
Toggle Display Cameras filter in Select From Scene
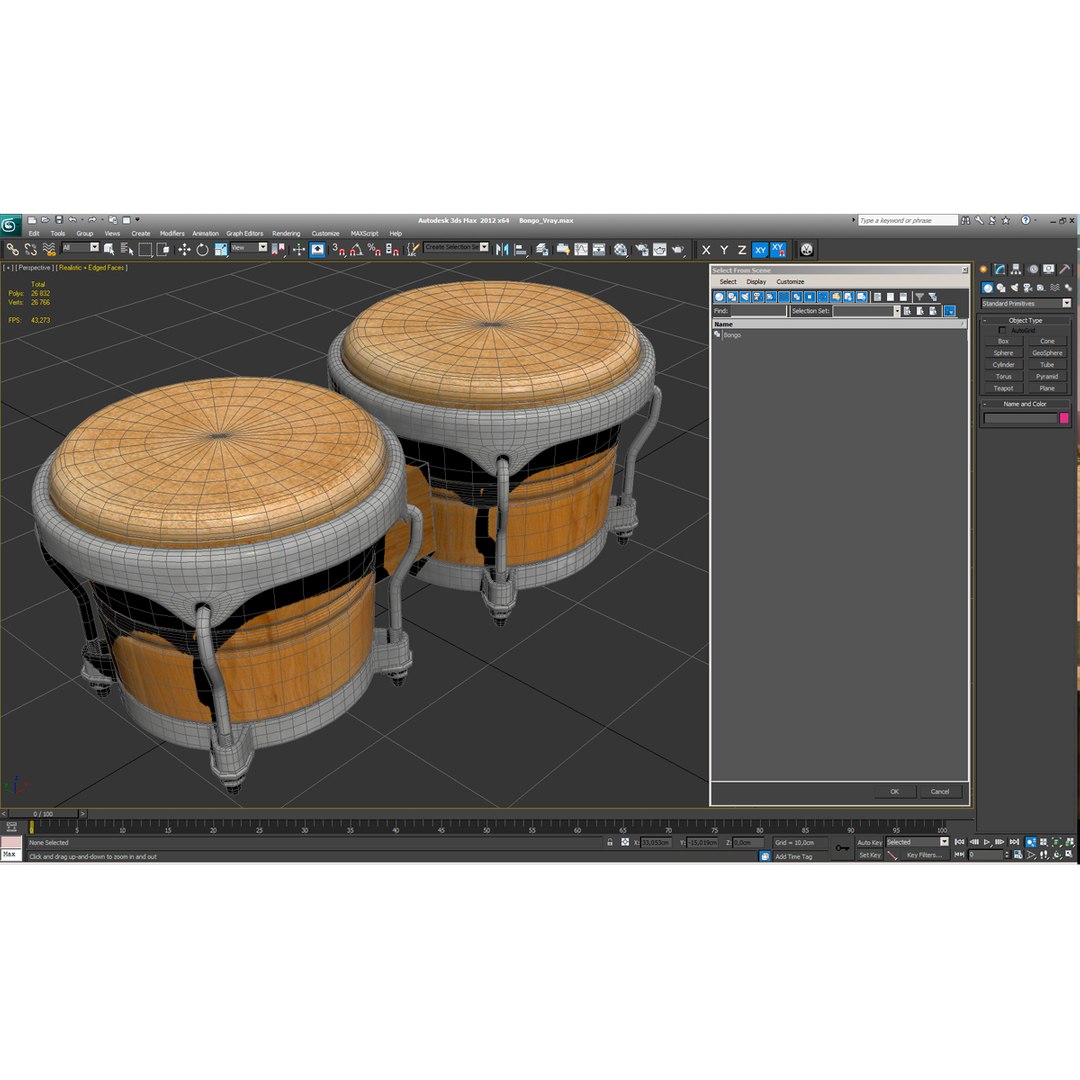click(x=758, y=297)
